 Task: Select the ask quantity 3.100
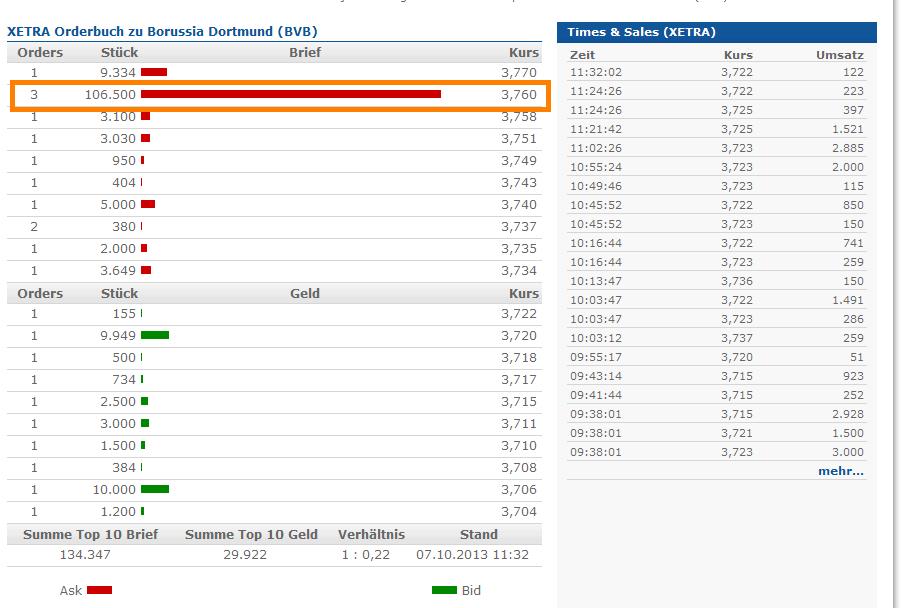point(118,117)
